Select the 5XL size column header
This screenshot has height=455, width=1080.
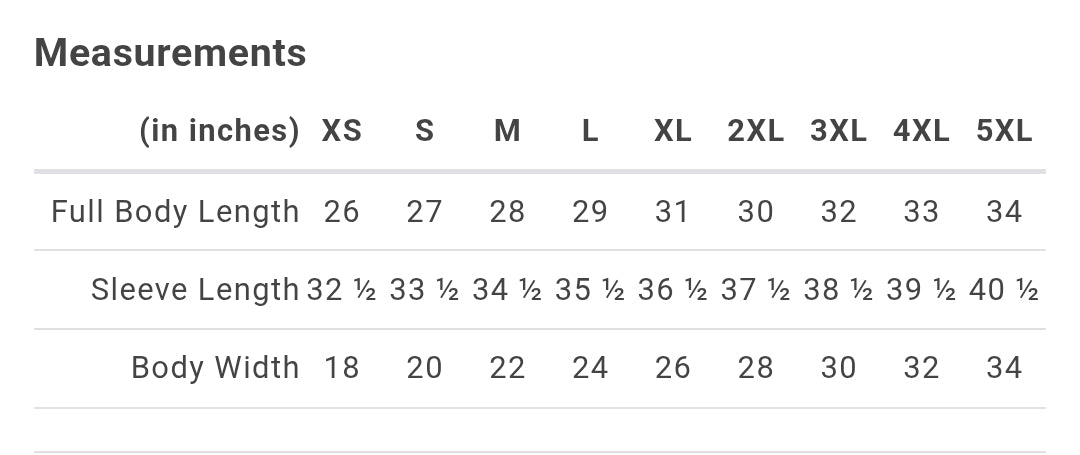point(1003,131)
